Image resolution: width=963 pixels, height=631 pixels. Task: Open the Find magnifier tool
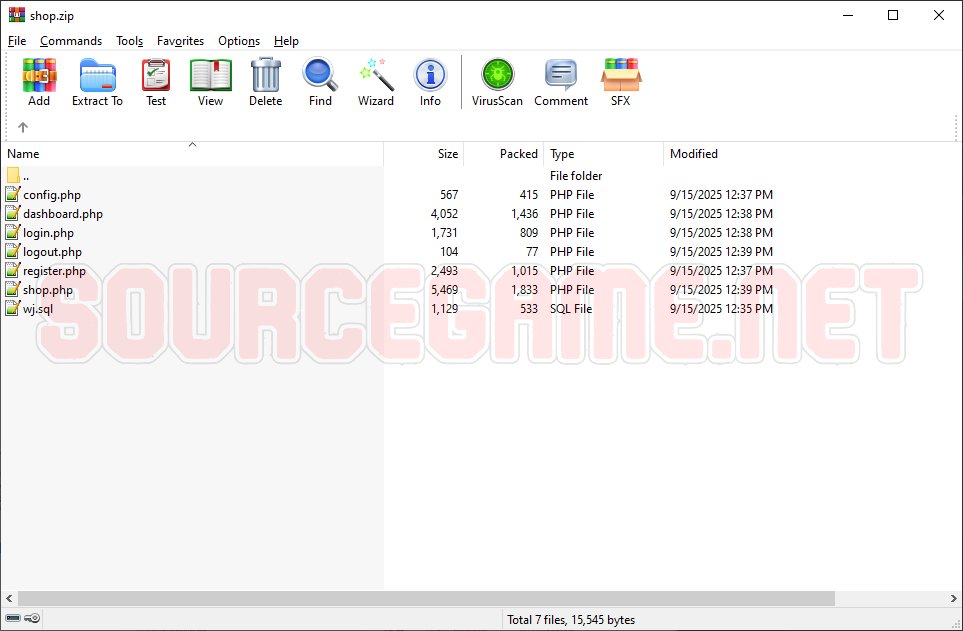click(320, 81)
